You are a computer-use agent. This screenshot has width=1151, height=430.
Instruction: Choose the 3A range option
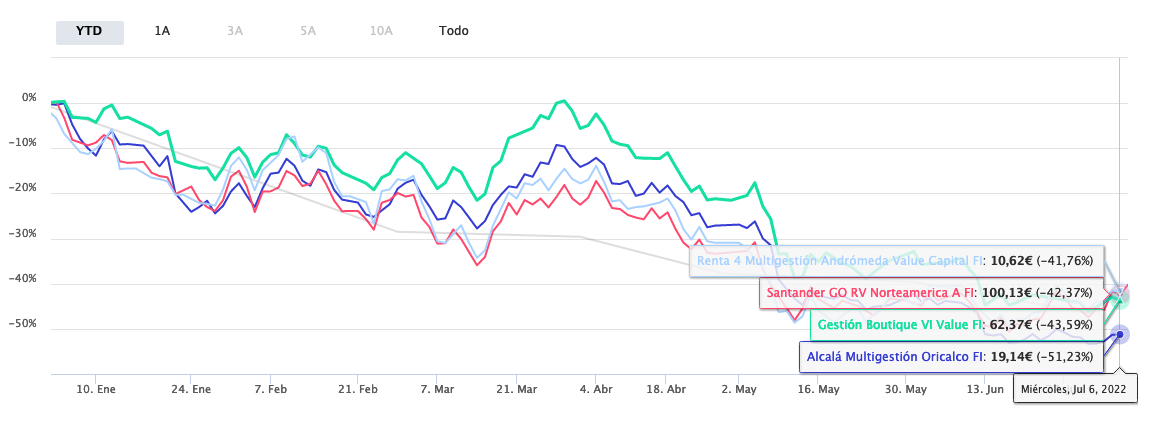pyautogui.click(x=235, y=30)
